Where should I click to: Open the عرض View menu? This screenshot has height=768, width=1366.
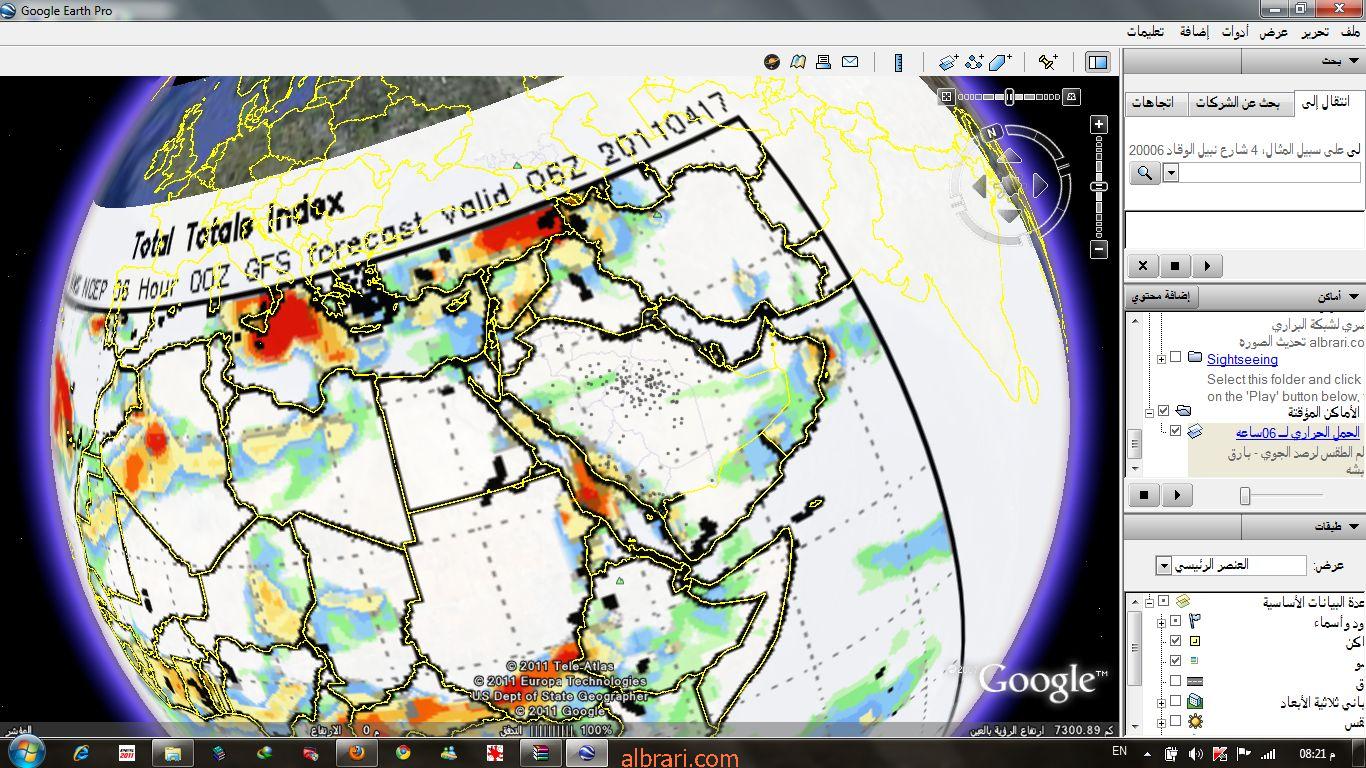(1273, 32)
